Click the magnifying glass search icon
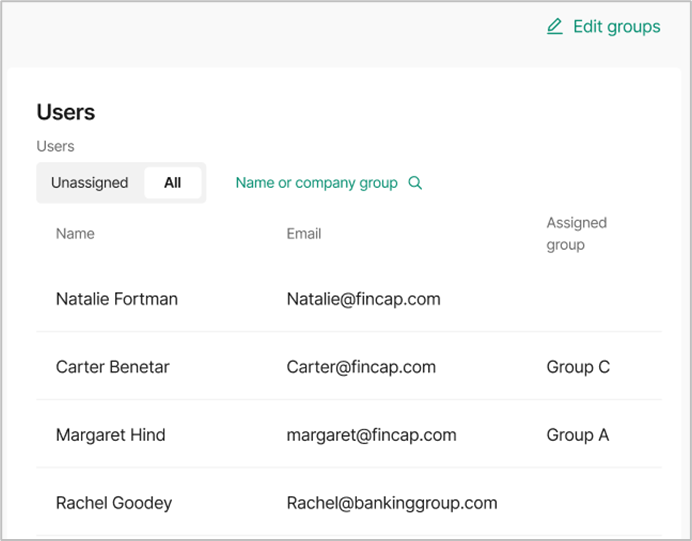The height and width of the screenshot is (541, 692). 416,183
